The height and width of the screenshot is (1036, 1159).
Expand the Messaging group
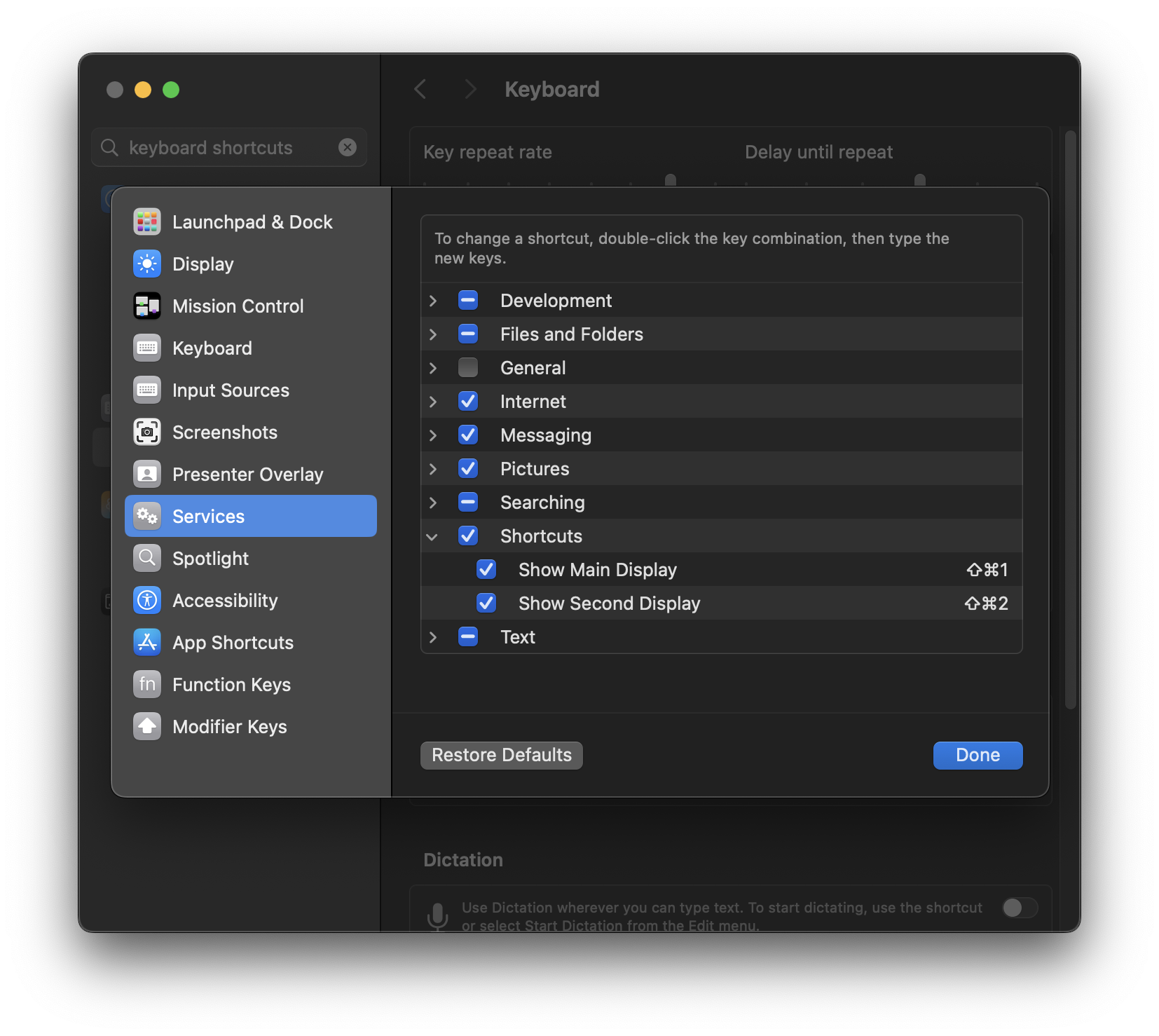point(433,435)
